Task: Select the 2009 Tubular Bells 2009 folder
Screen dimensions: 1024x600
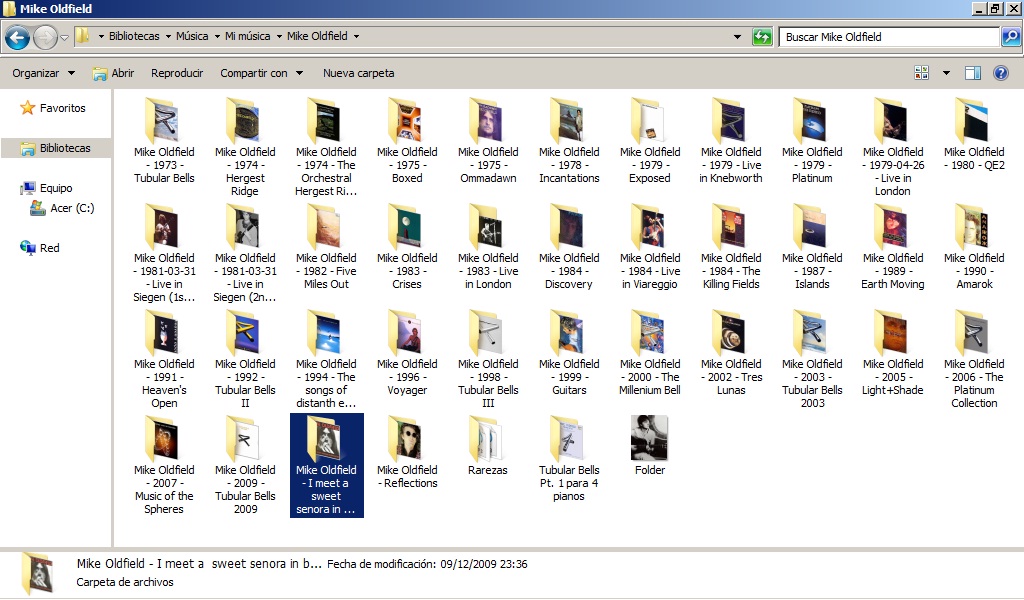Action: click(x=245, y=465)
